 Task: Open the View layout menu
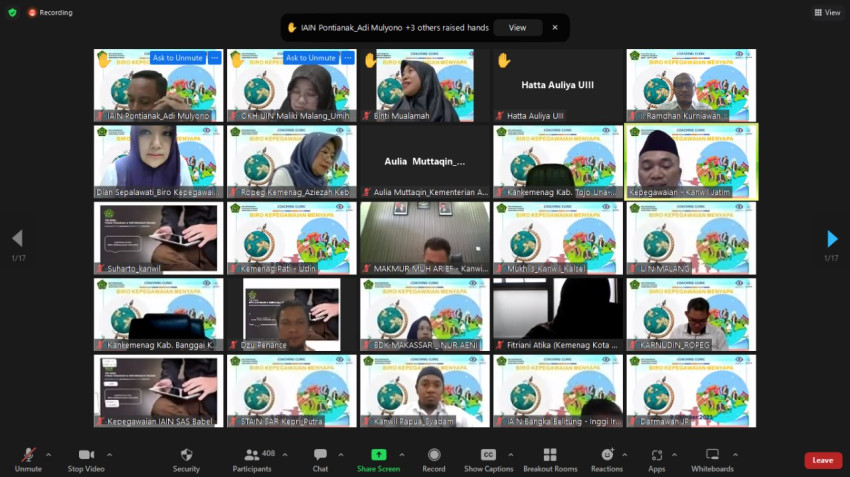[826, 12]
